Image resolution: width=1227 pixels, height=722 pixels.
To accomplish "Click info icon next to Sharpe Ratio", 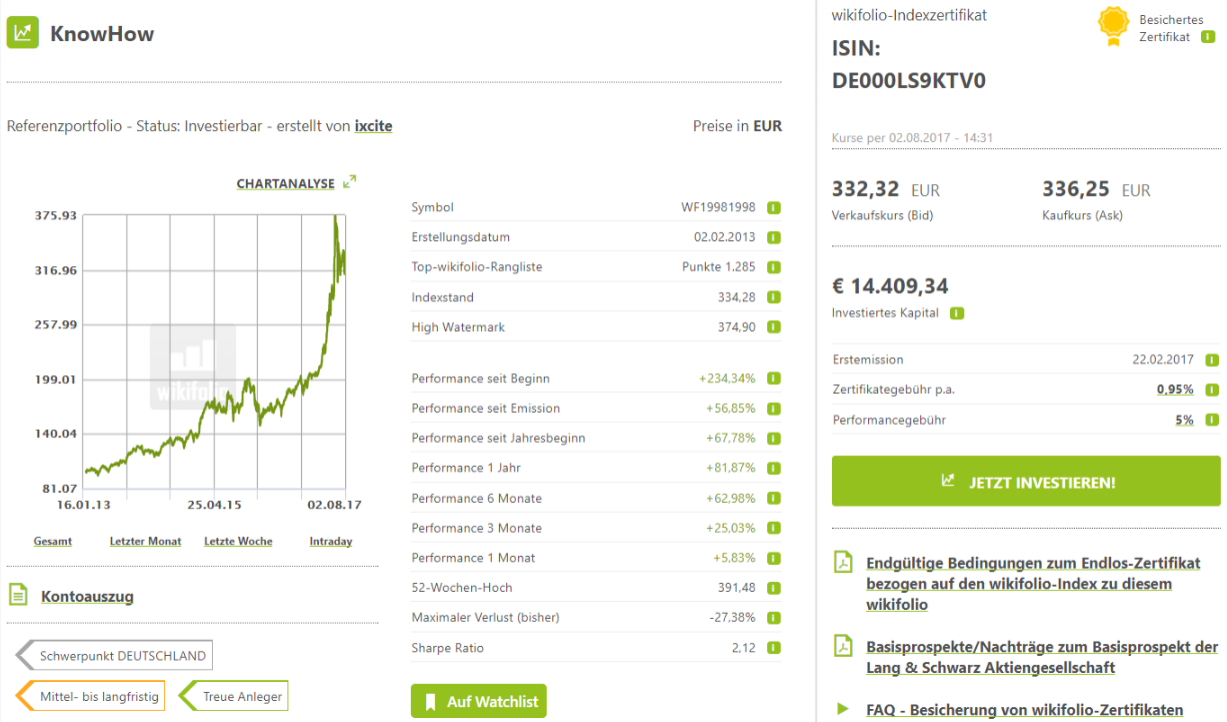I will 773,648.
